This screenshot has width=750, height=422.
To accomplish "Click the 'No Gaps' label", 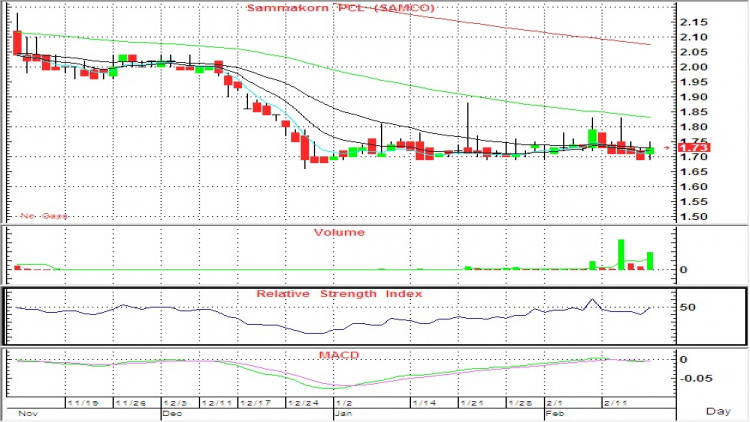I will click(x=44, y=216).
